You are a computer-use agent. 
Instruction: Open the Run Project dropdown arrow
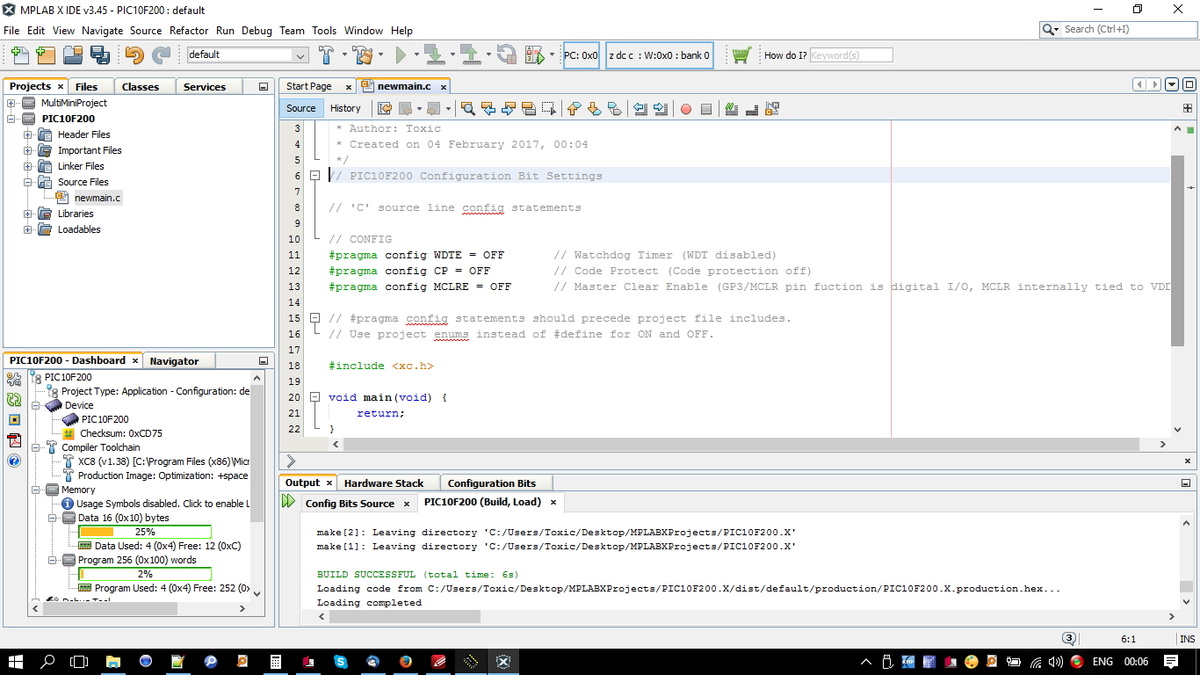[416, 55]
